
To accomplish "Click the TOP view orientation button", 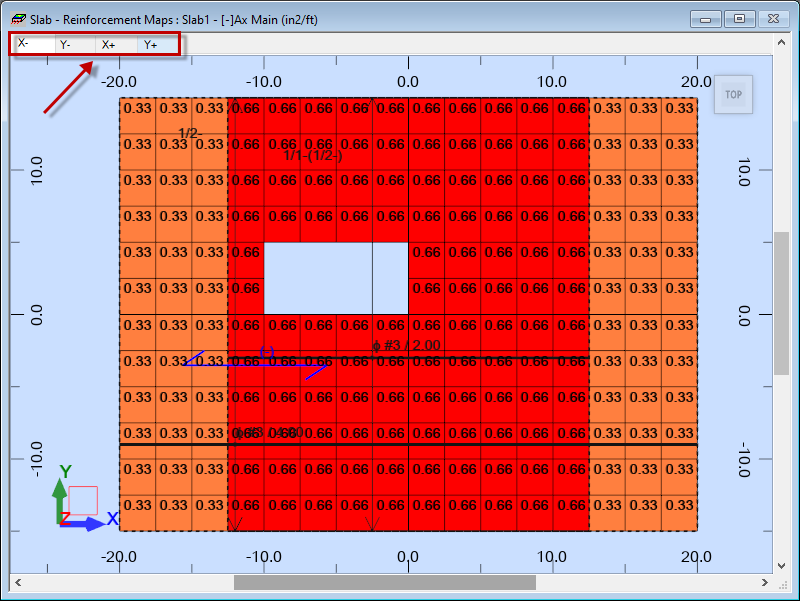I will (x=733, y=94).
